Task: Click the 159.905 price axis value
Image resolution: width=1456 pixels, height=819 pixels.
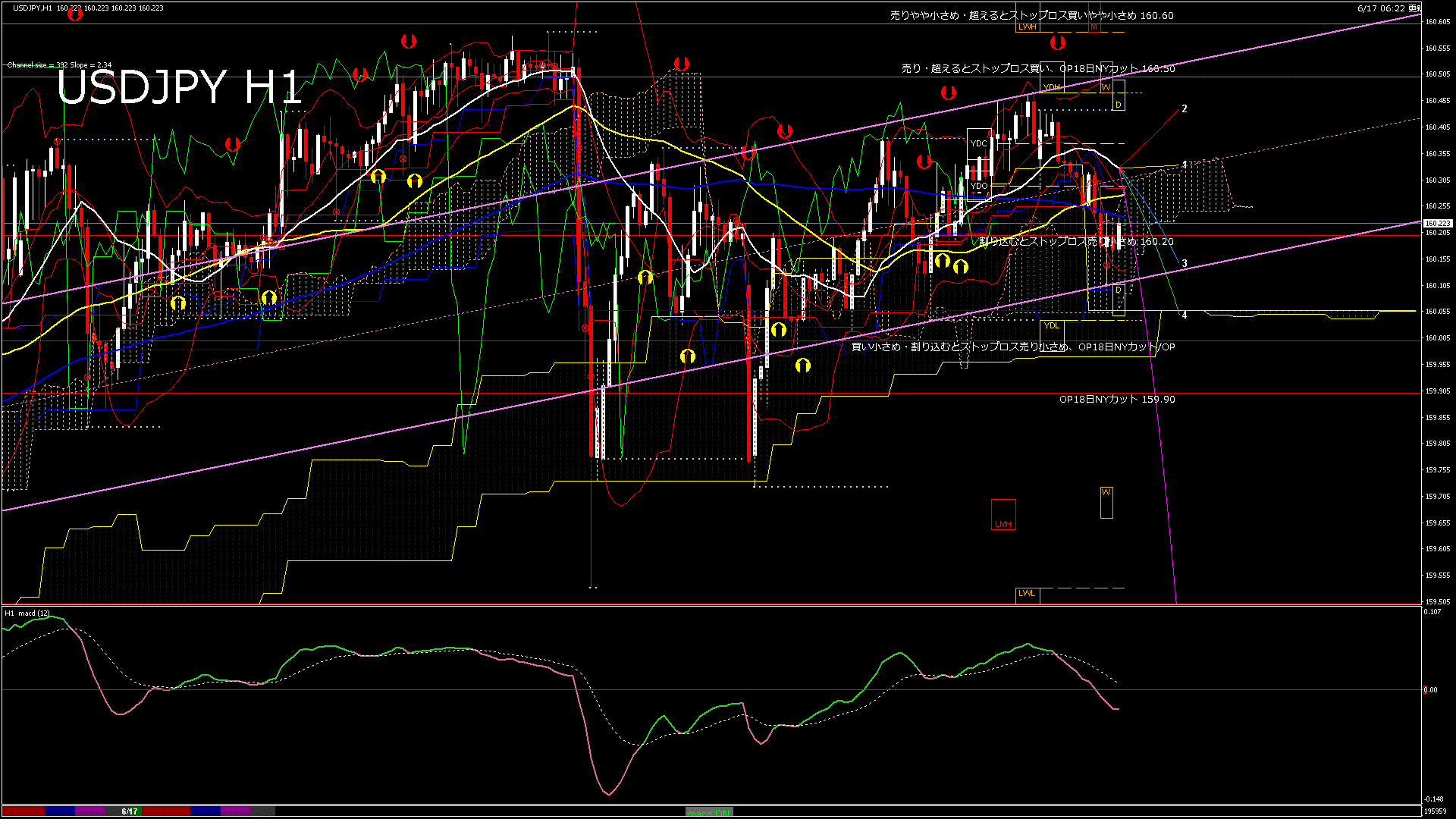Action: (x=1438, y=391)
